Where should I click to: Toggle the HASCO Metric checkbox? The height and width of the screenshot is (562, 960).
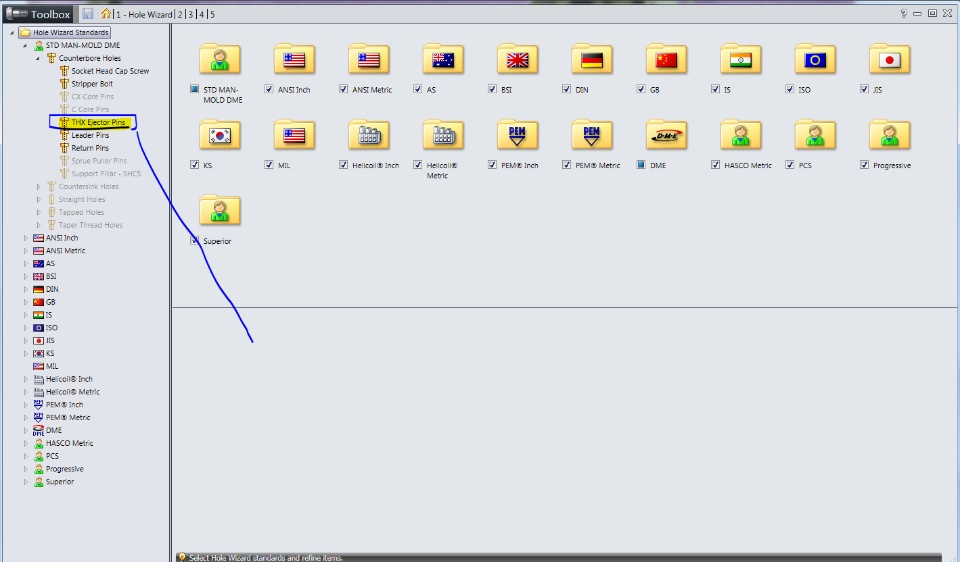[x=716, y=165]
